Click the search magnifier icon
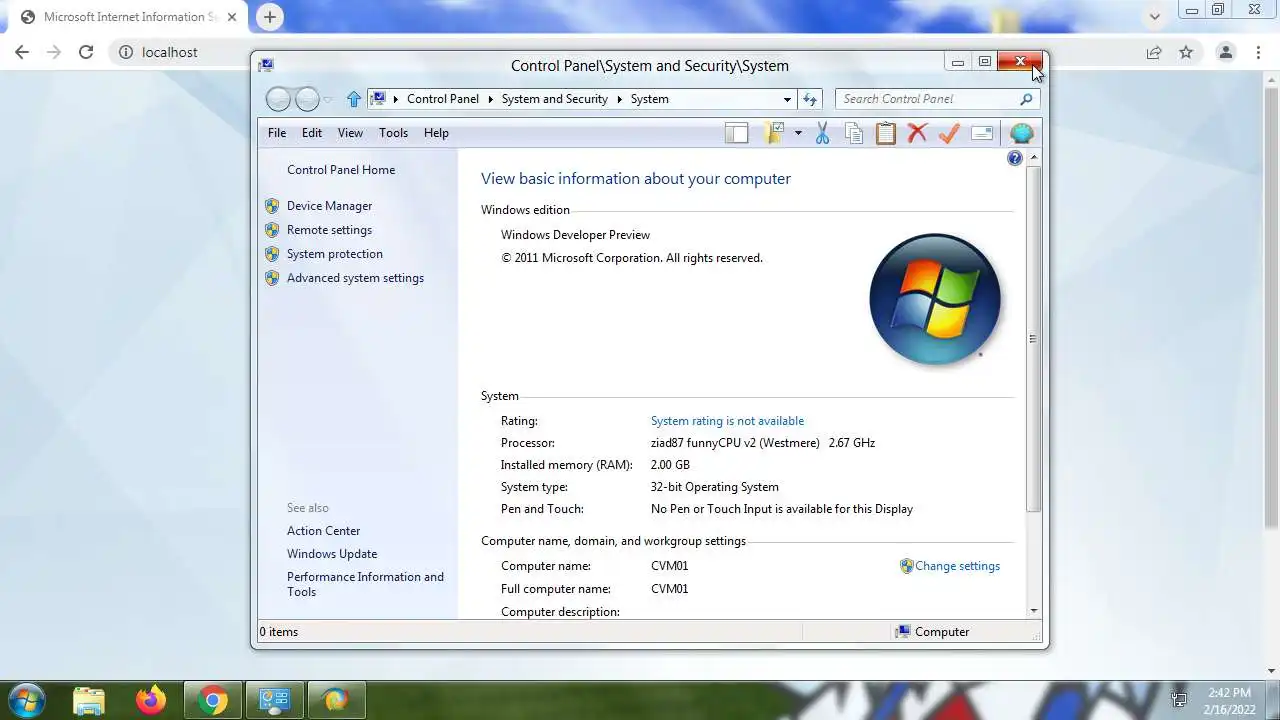This screenshot has height=720, width=1280. click(x=1026, y=99)
